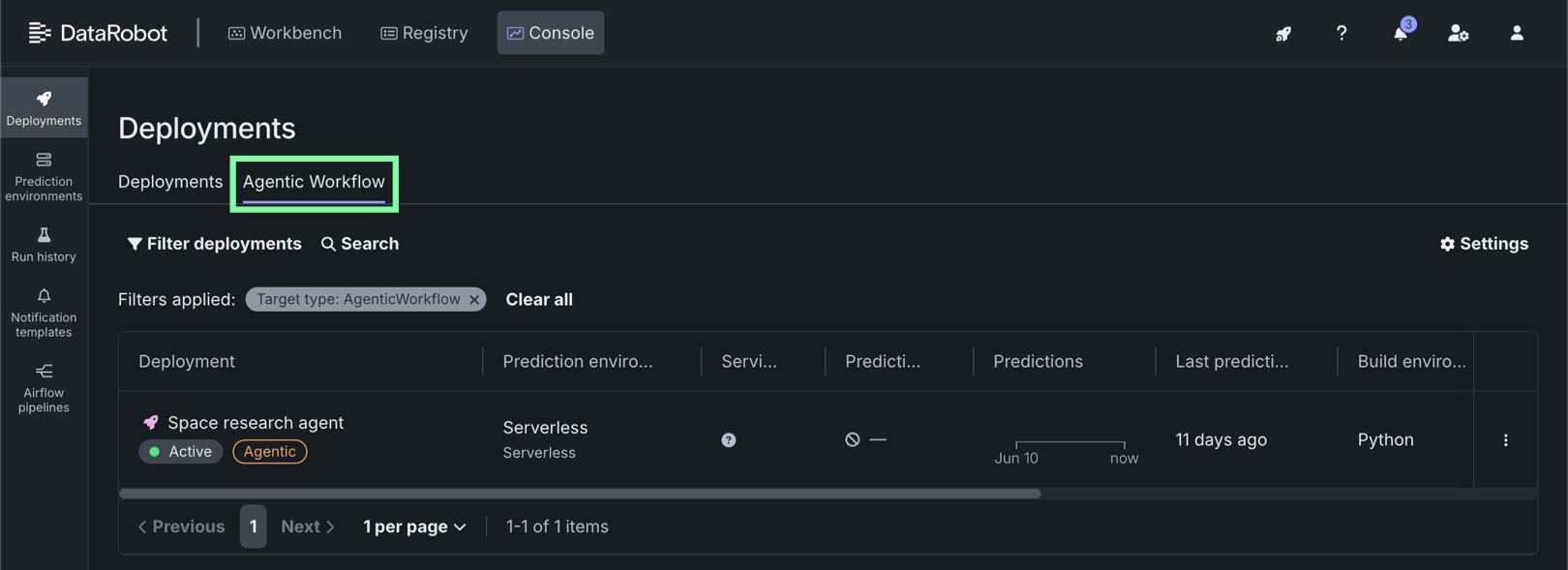Image resolution: width=1568 pixels, height=570 pixels.
Task: Open the Deployments section in the left sidebar
Action: (x=44, y=106)
